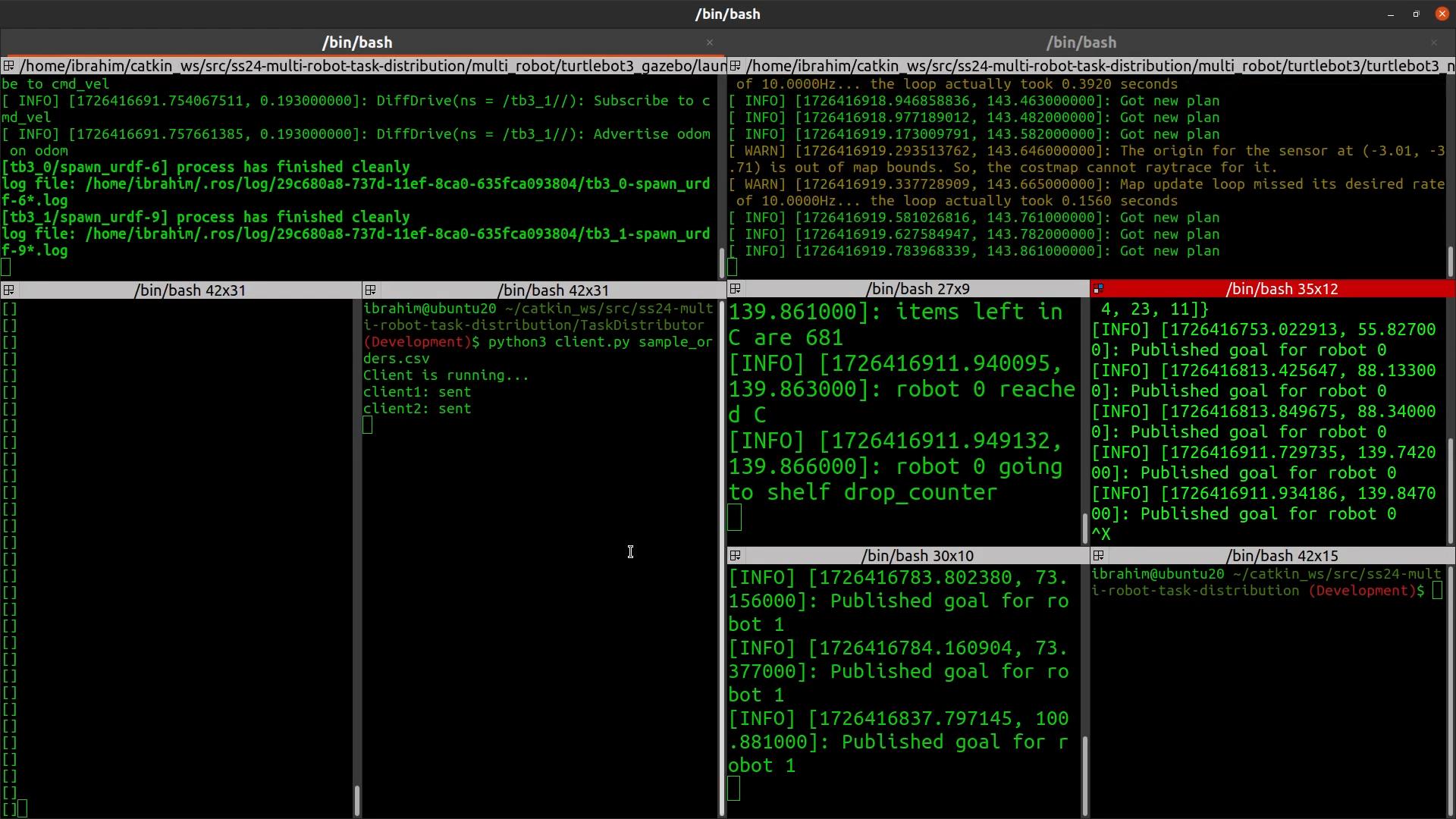Click 'python3 client.py sample_or' command text
The image size is (1456, 819).
click(600, 342)
